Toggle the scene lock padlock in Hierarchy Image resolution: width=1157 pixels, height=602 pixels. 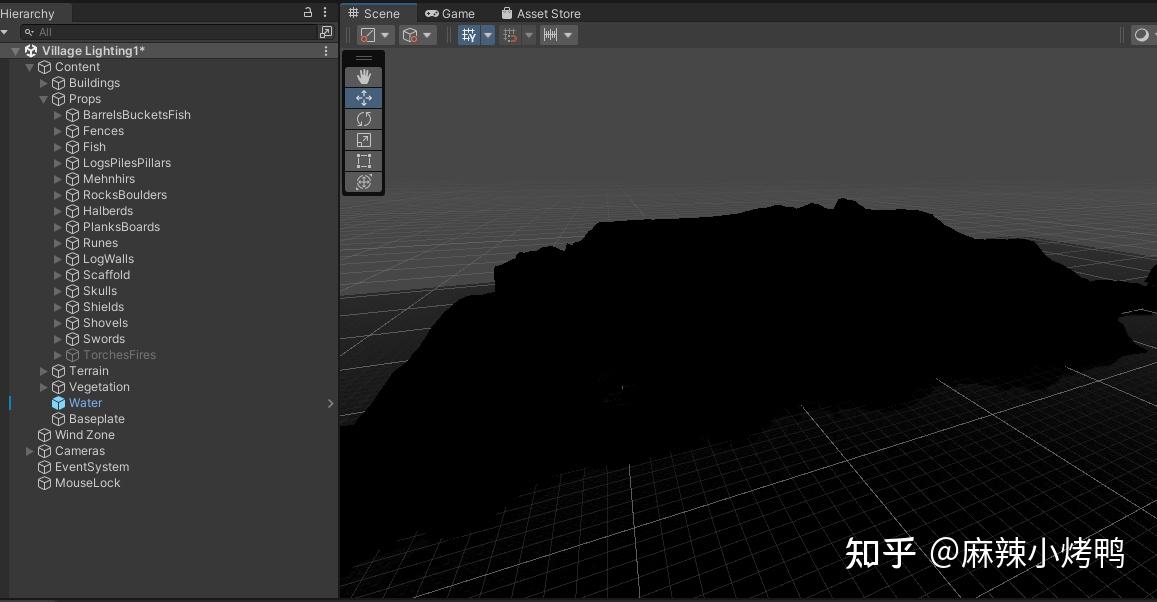click(x=306, y=12)
